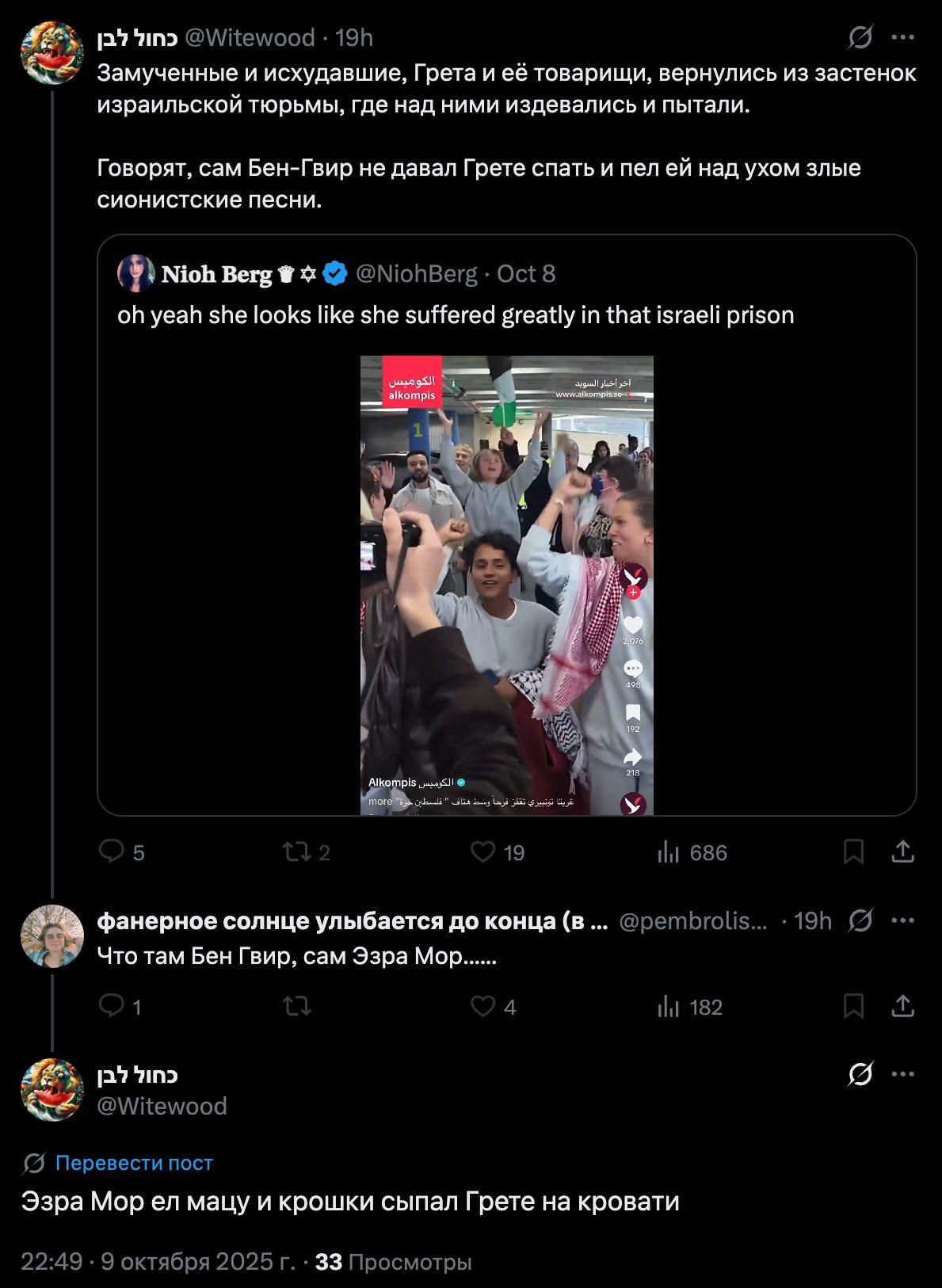Repost the pembrolis reply
Viewport: 942px width, 1288px height.
point(296,1006)
